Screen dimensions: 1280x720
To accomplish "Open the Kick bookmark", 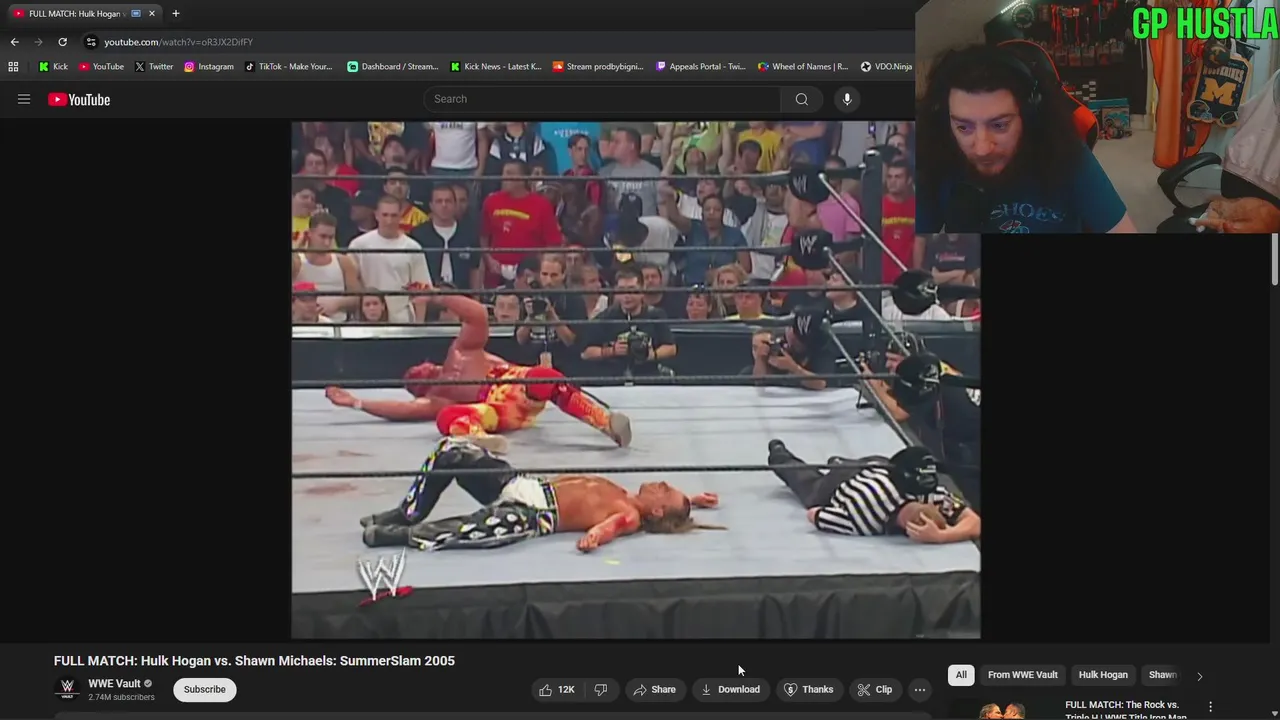I will click(x=53, y=67).
